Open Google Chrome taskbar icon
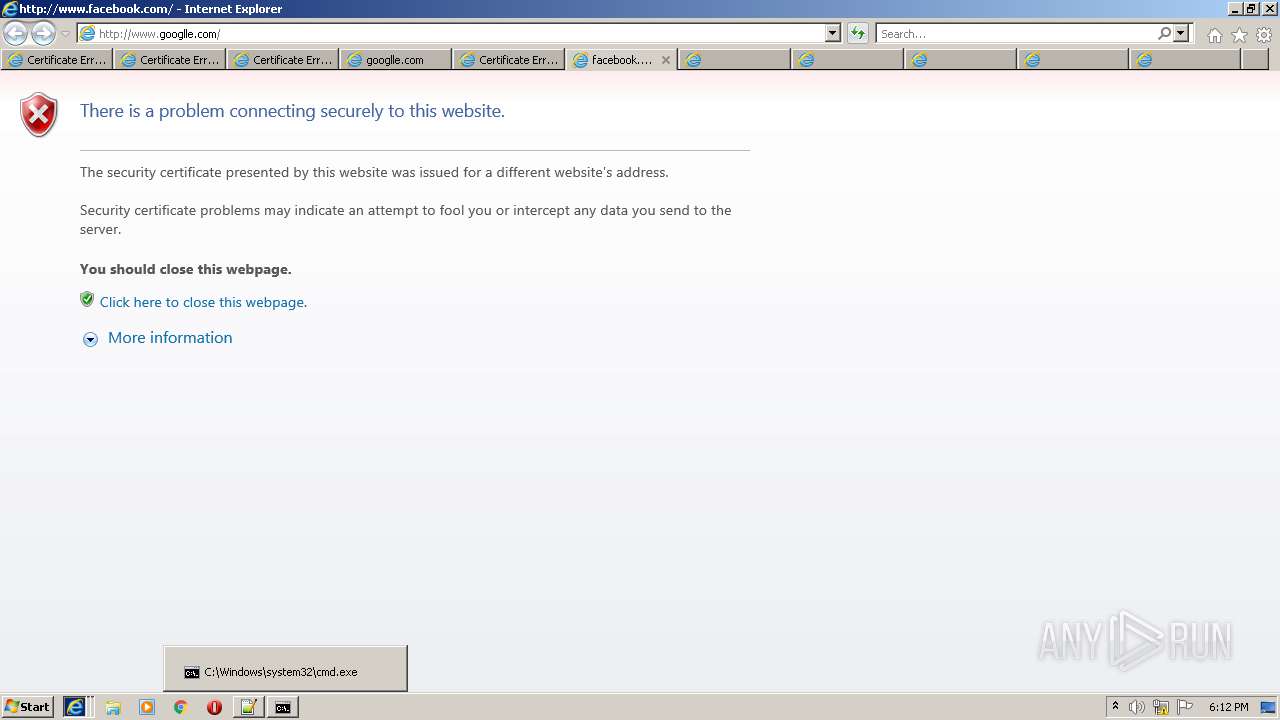Image resolution: width=1280 pixels, height=720 pixels. [181, 707]
